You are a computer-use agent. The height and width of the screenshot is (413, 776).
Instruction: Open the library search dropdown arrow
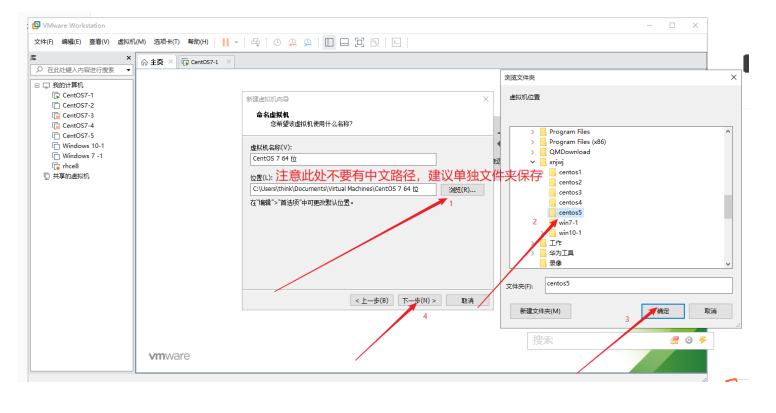129,70
